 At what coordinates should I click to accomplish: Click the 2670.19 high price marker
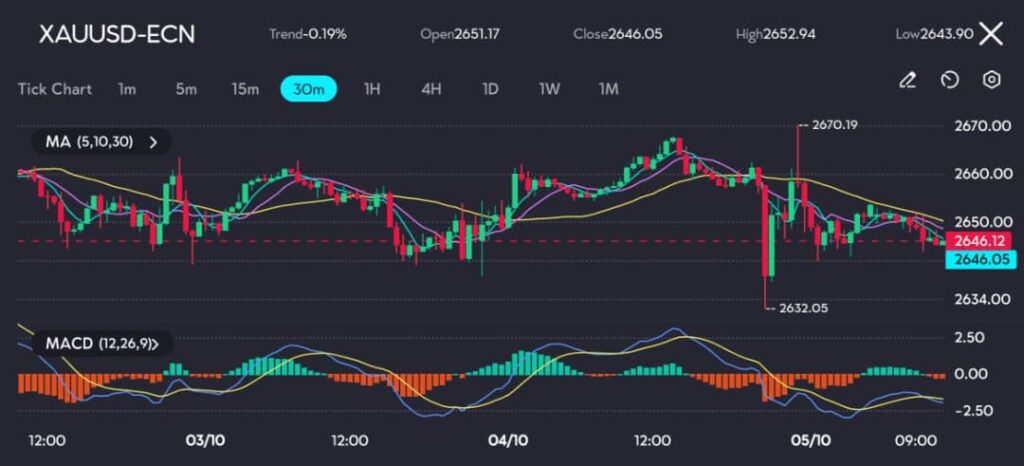click(x=834, y=125)
